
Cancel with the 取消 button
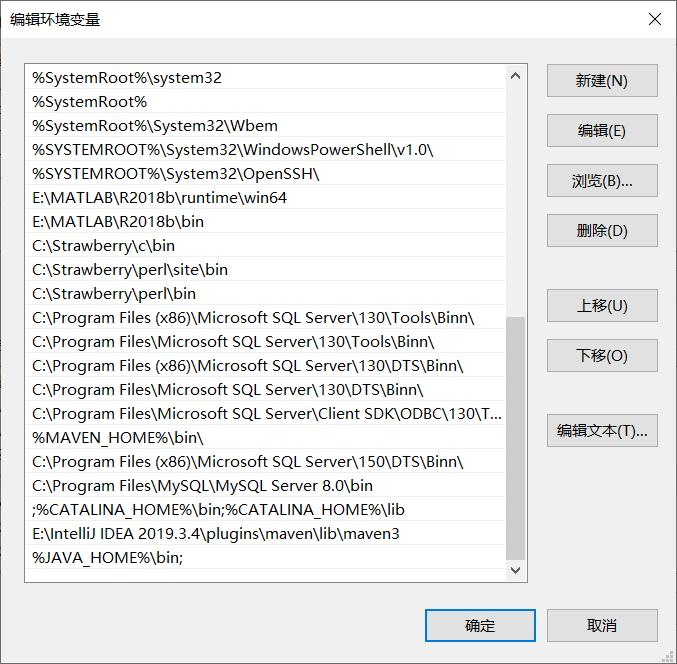[x=602, y=625]
